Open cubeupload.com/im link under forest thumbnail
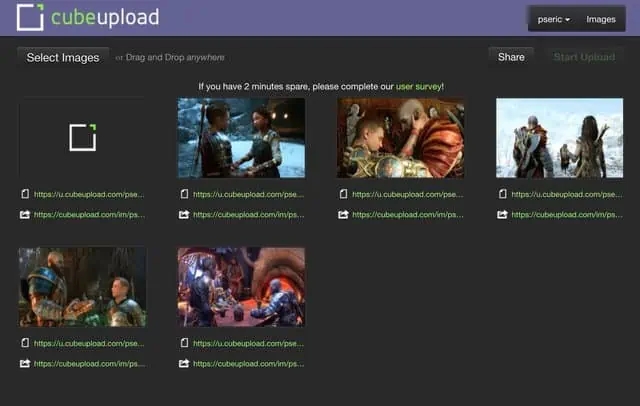Image resolution: width=640 pixels, height=406 pixels. point(89,364)
